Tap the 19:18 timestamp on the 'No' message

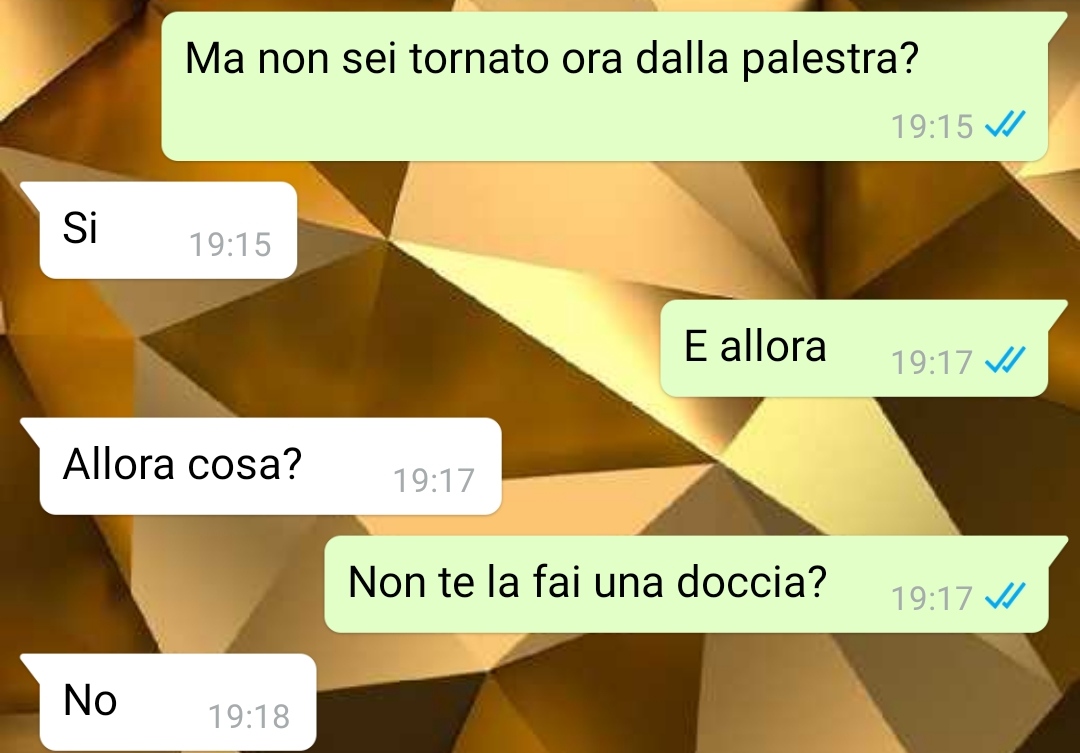[x=249, y=716]
